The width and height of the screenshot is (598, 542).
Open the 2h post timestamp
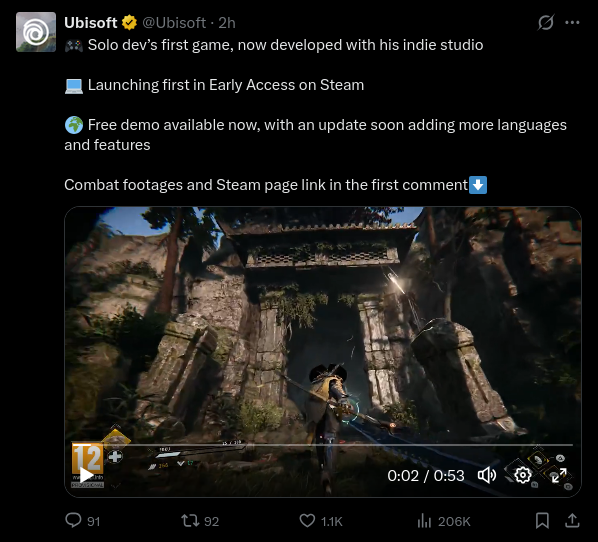(x=227, y=23)
